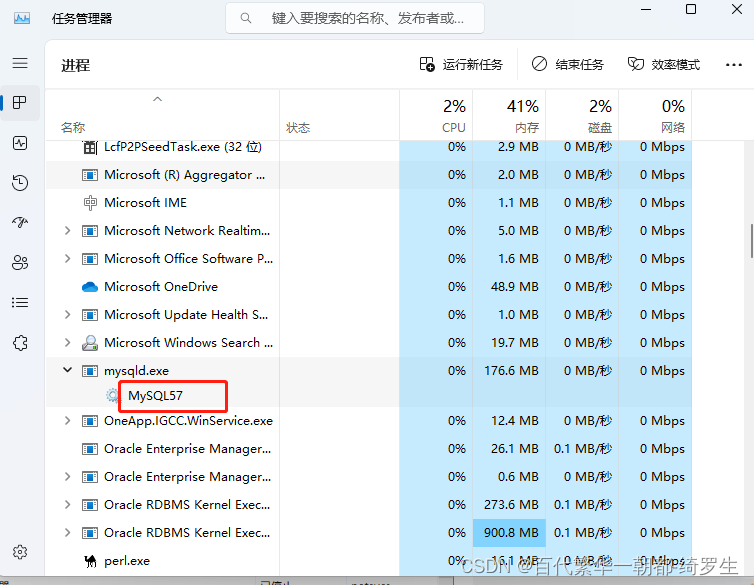Select the MySQL57 service entry
The width and height of the screenshot is (754, 585).
(x=155, y=396)
